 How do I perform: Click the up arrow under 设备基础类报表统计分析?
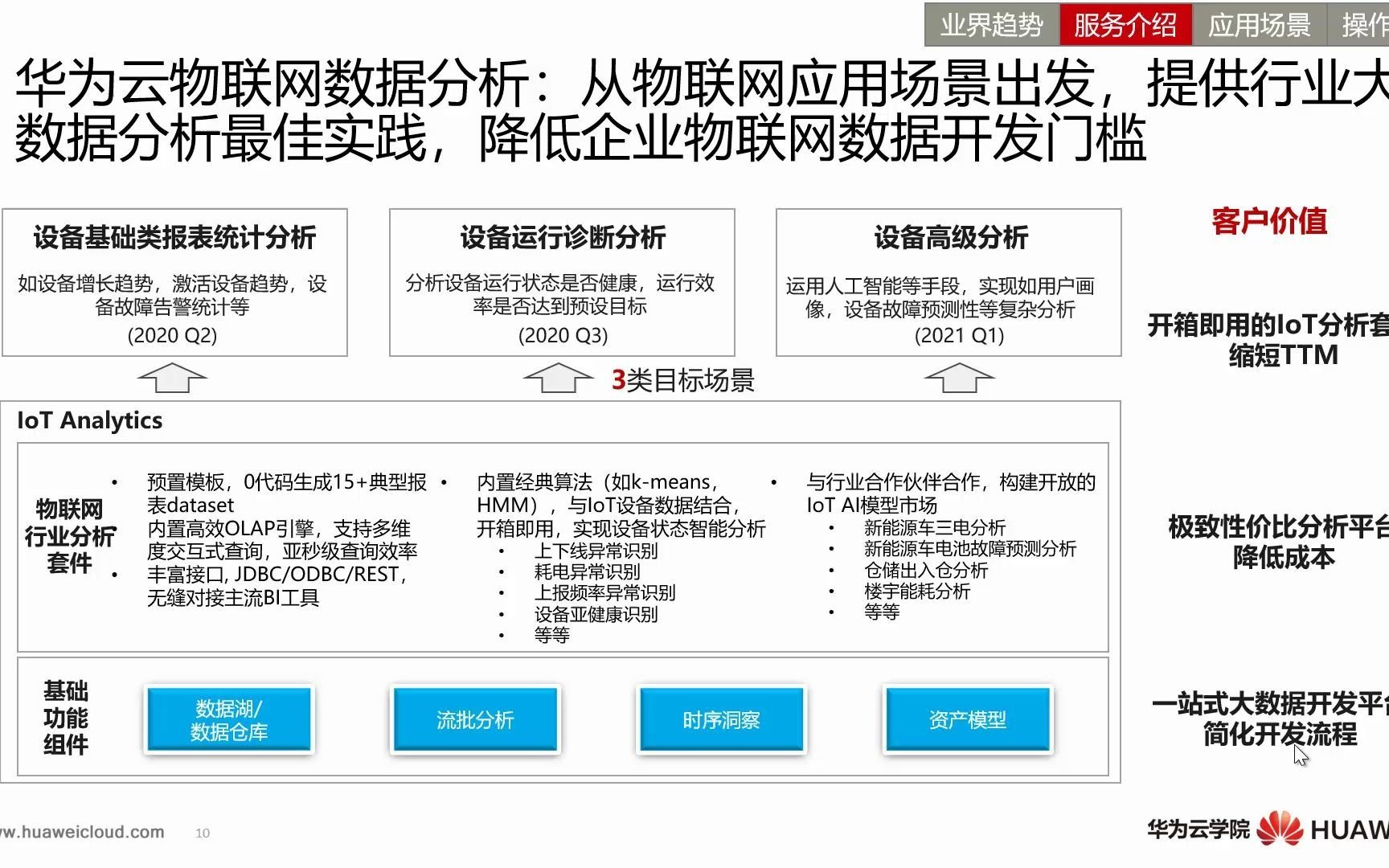pos(172,377)
